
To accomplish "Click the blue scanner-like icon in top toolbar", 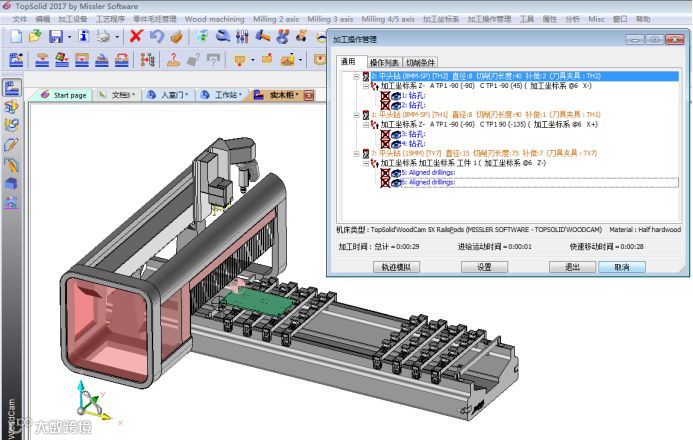I will coord(222,36).
